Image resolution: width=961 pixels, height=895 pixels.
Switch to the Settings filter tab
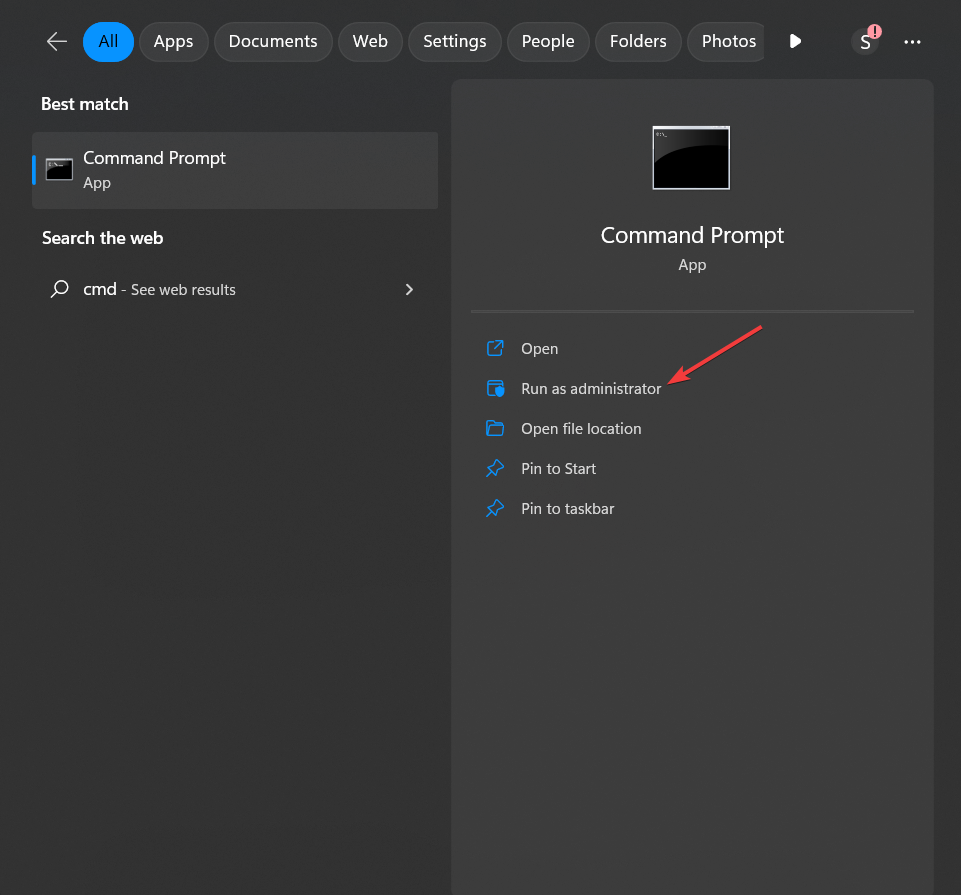click(x=455, y=42)
